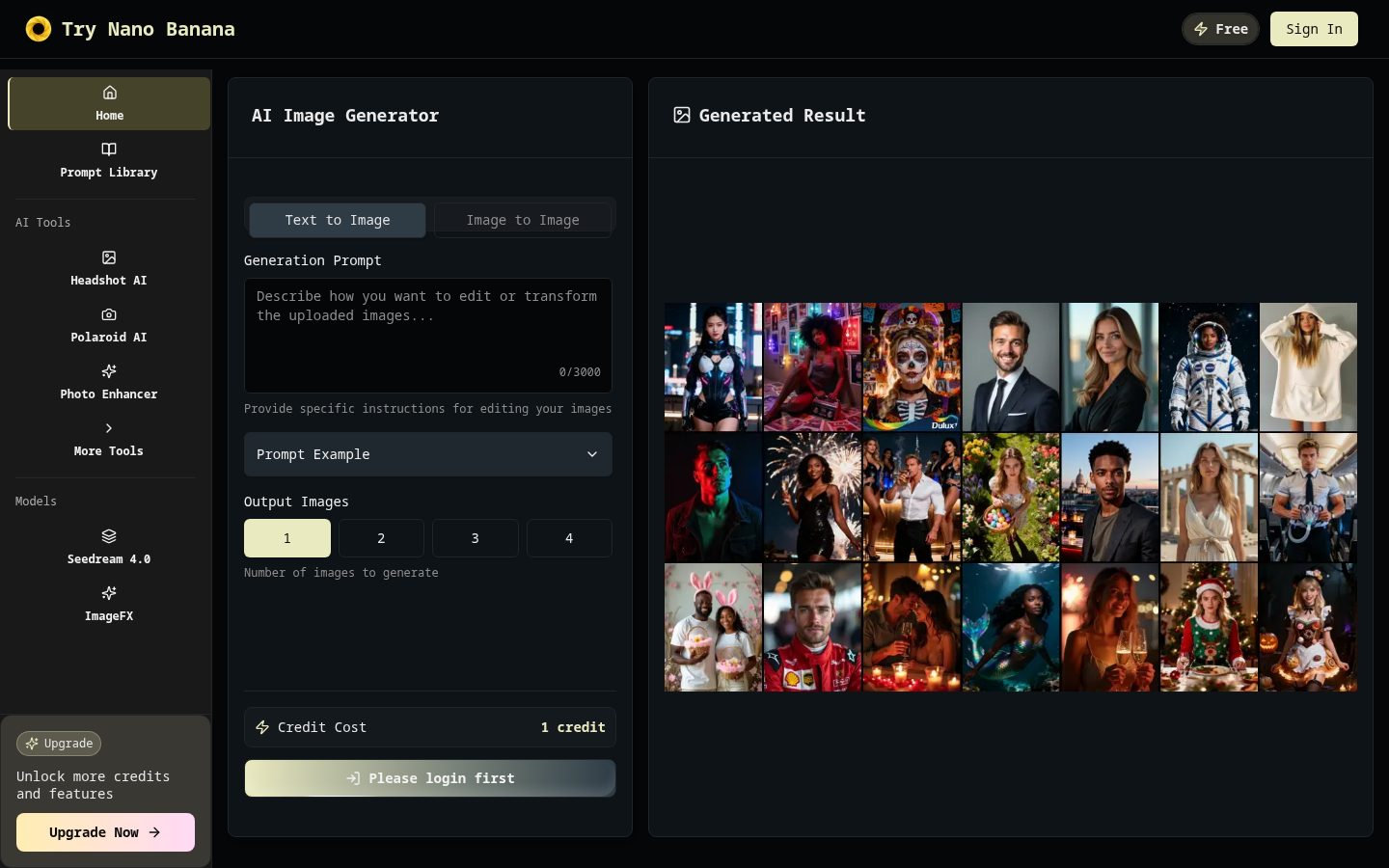Open the pilot in cockpit thumbnail
The height and width of the screenshot is (868, 1389).
(x=1308, y=497)
